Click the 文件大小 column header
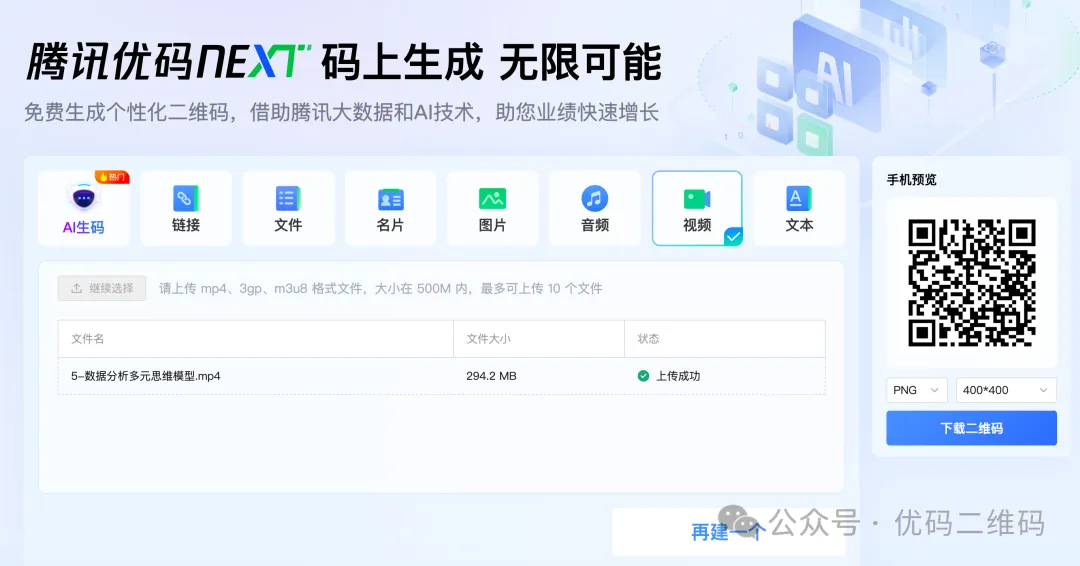1080x566 pixels. click(x=488, y=339)
